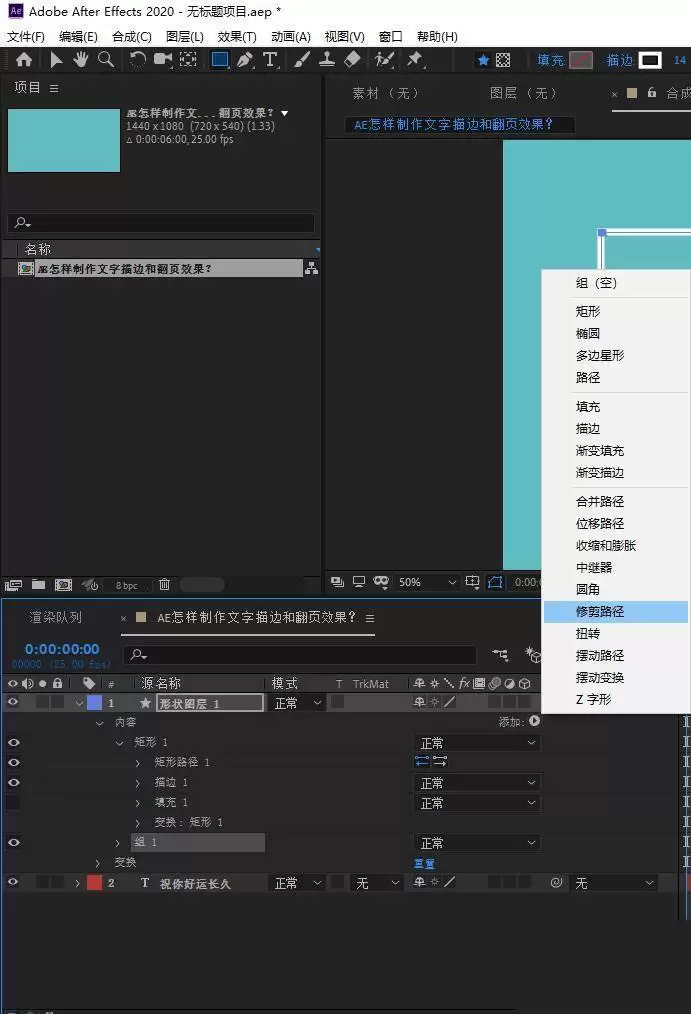
Task: Select the Zoom magnifier tool
Action: pos(105,60)
